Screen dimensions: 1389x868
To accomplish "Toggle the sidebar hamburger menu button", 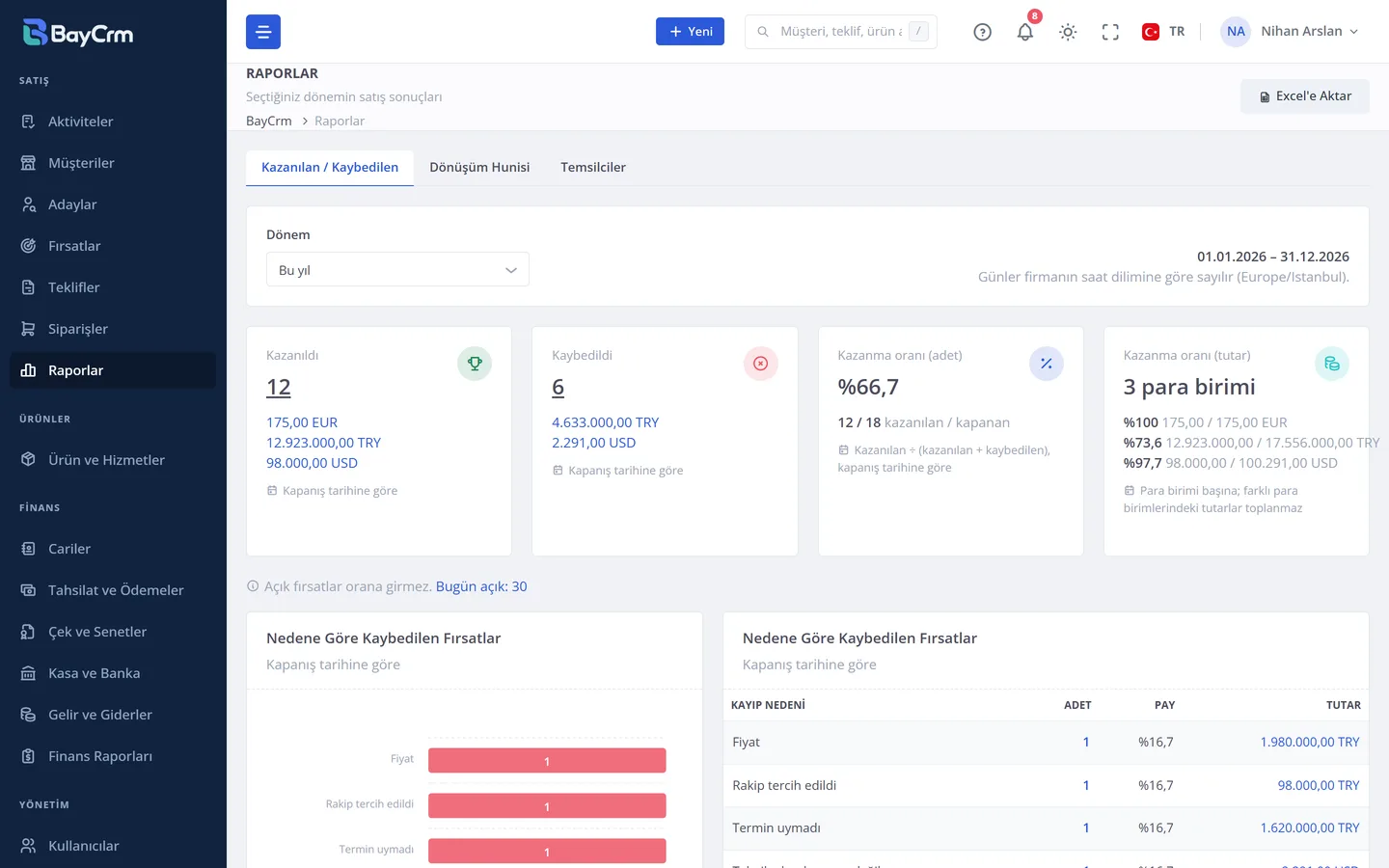I will pos(263,32).
